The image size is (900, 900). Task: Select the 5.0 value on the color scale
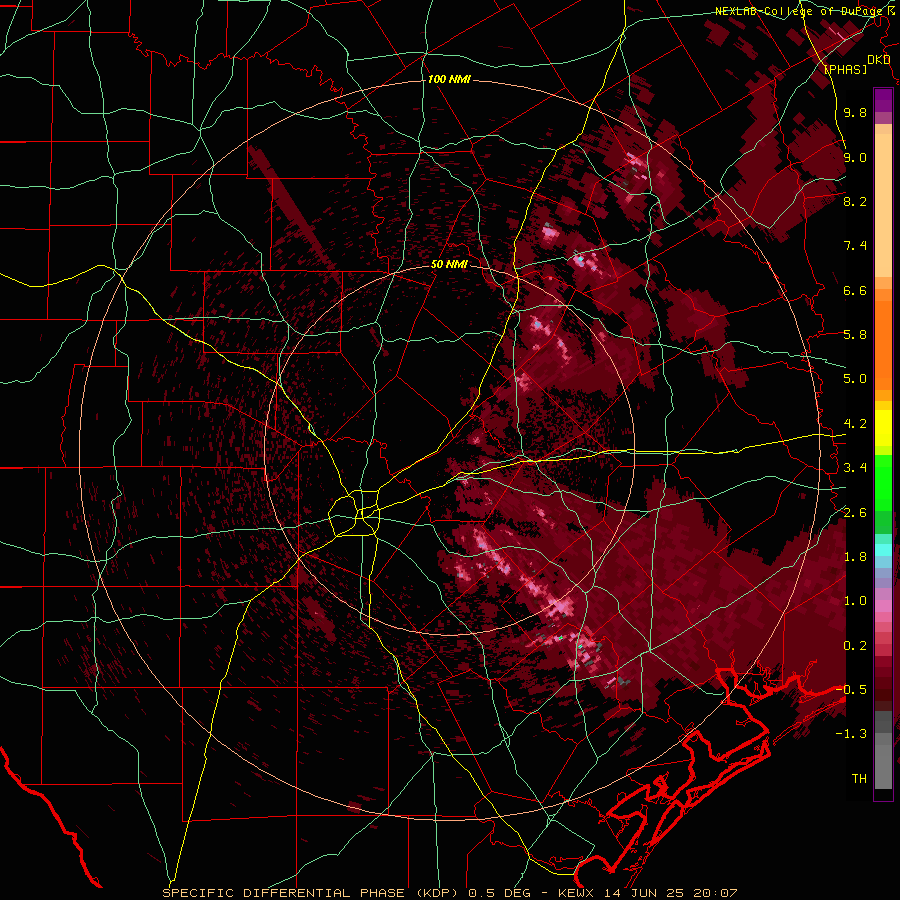point(855,379)
